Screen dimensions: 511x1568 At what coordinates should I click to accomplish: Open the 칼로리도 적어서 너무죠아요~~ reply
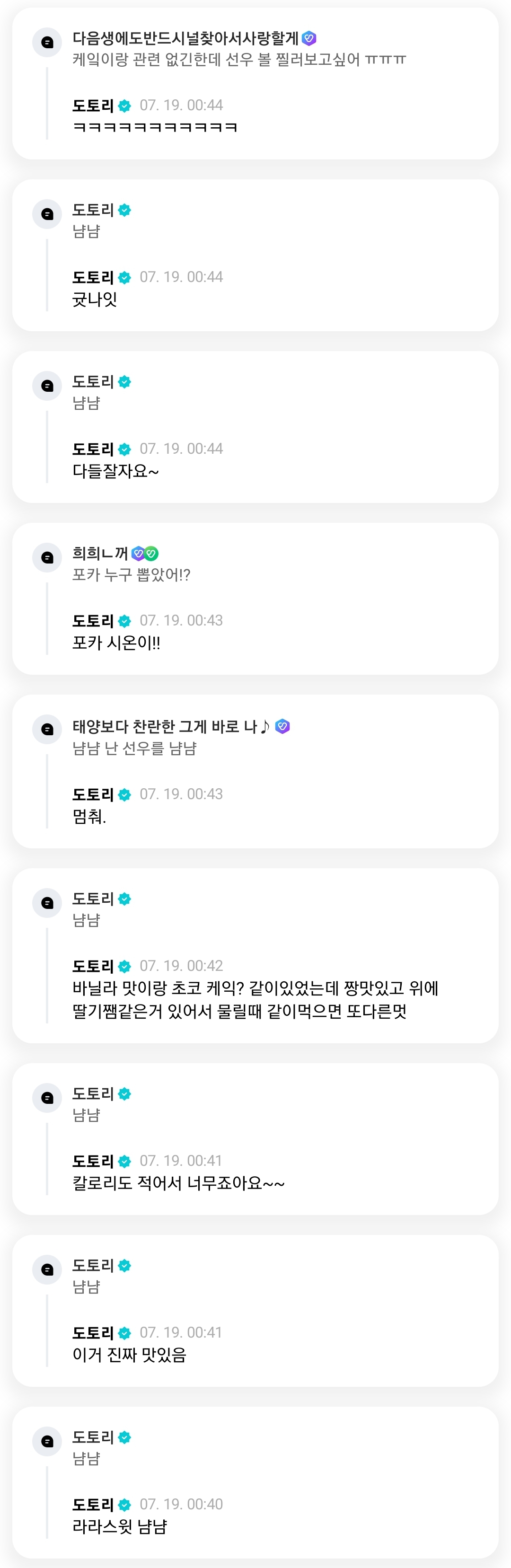[178, 1183]
